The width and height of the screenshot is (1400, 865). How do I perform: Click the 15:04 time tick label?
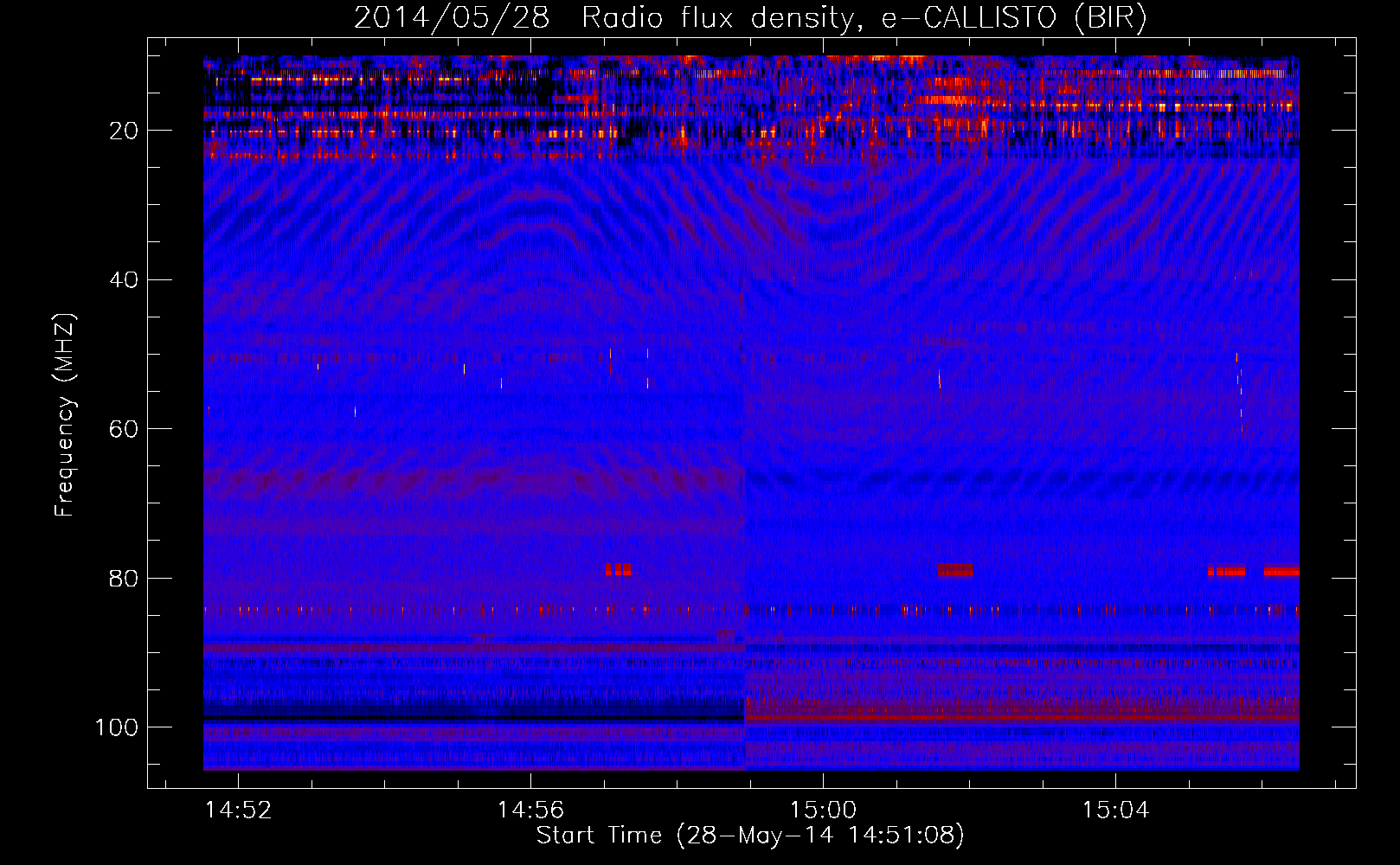(1115, 810)
